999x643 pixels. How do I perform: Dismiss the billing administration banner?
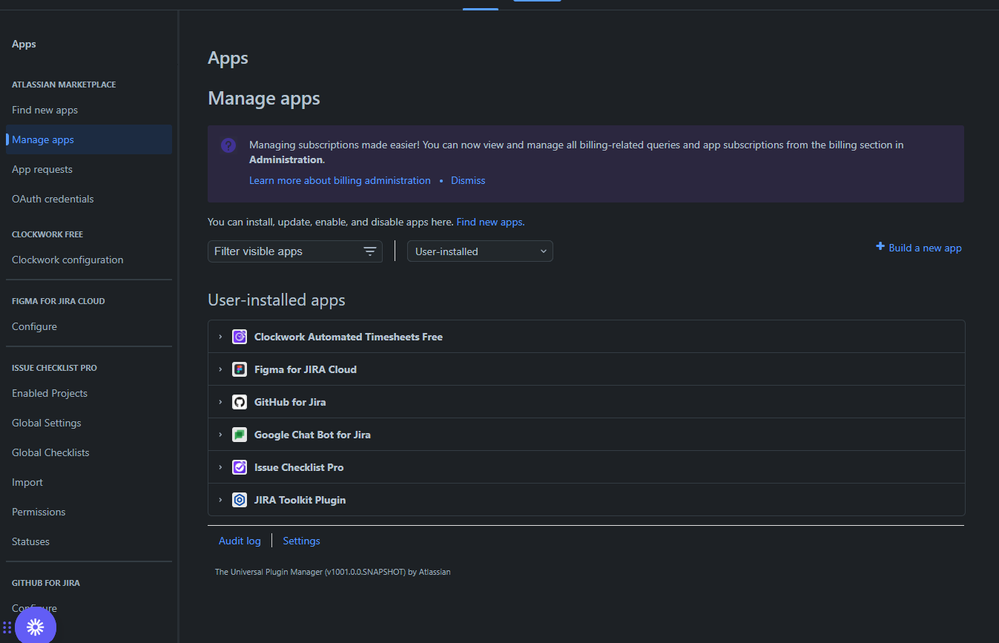467,180
